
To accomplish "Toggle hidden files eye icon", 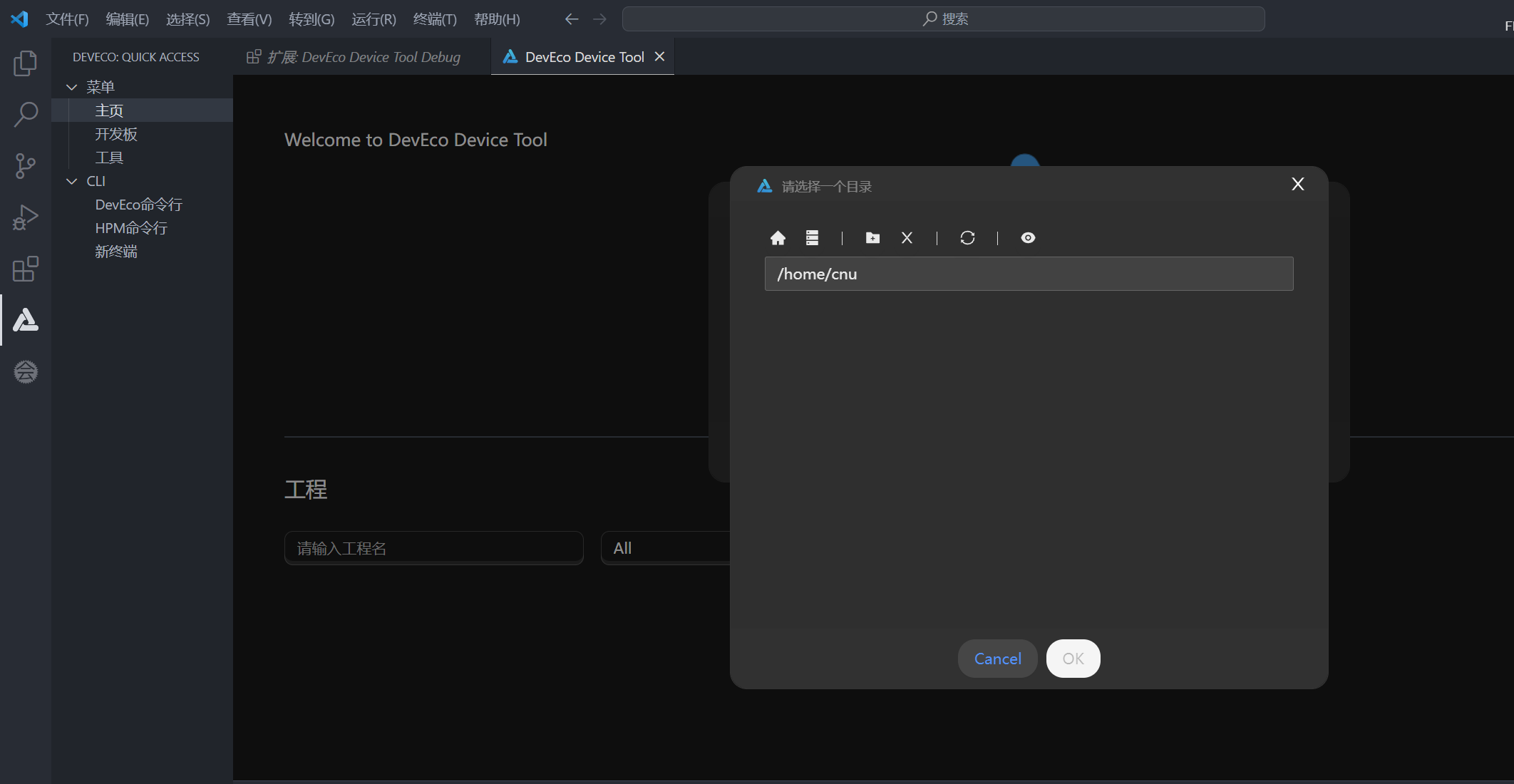I will [1028, 238].
